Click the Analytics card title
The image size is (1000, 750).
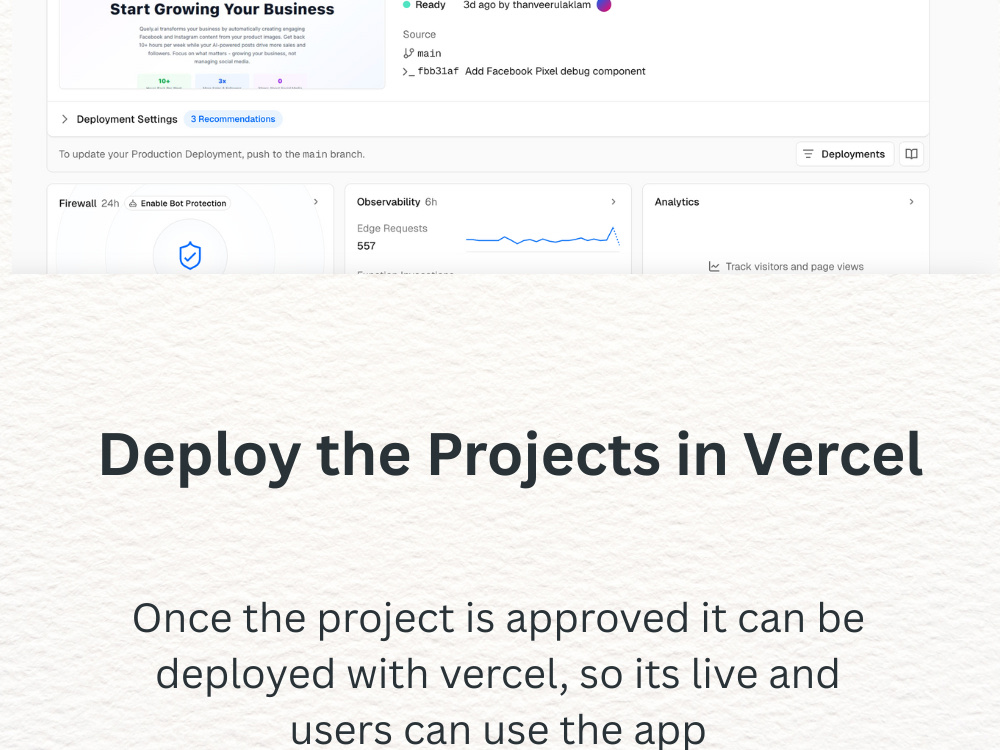click(677, 202)
